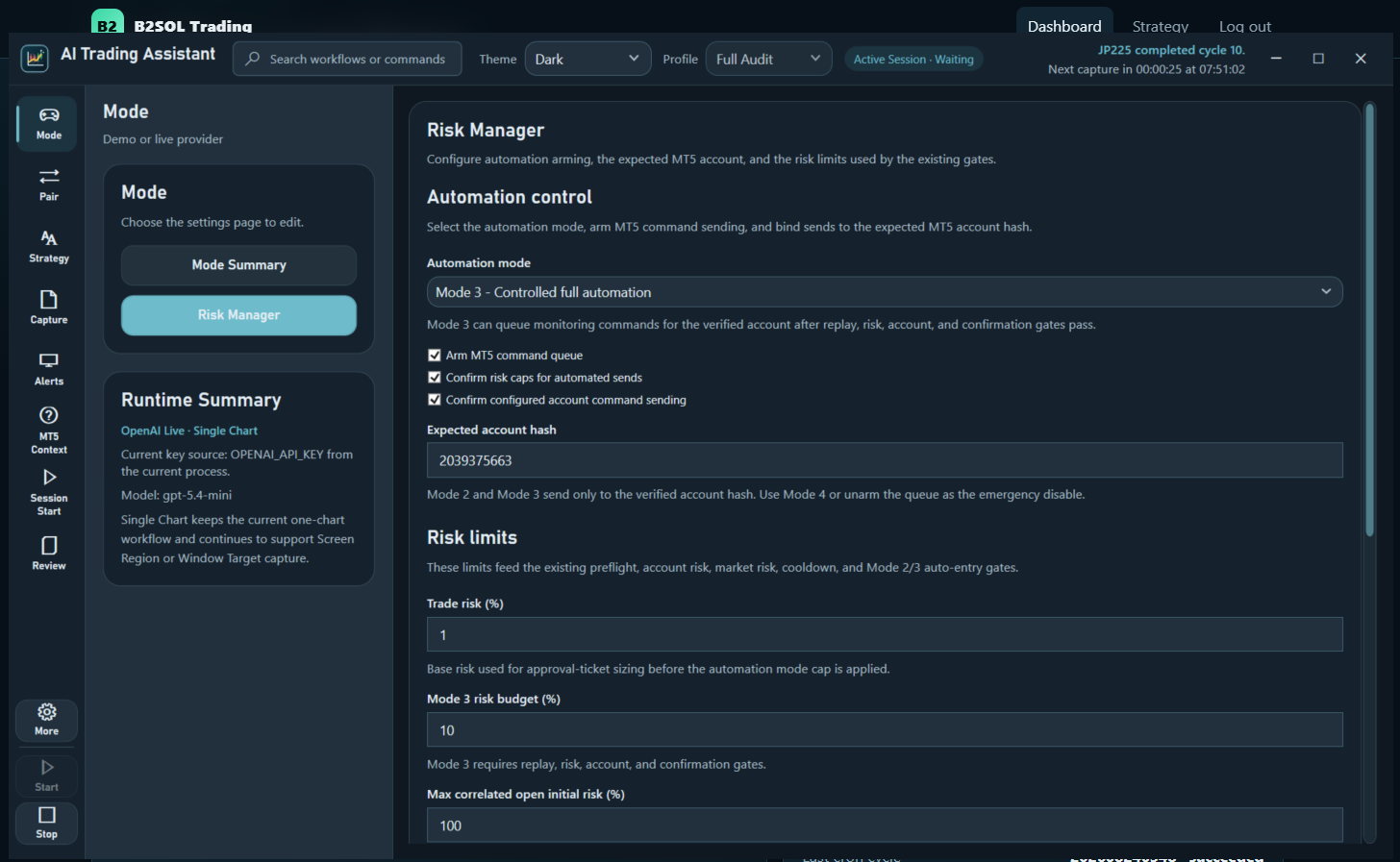Expand the Theme dropdown set to Dark
Screen dimensions: 1400x862
pyautogui.click(x=587, y=59)
